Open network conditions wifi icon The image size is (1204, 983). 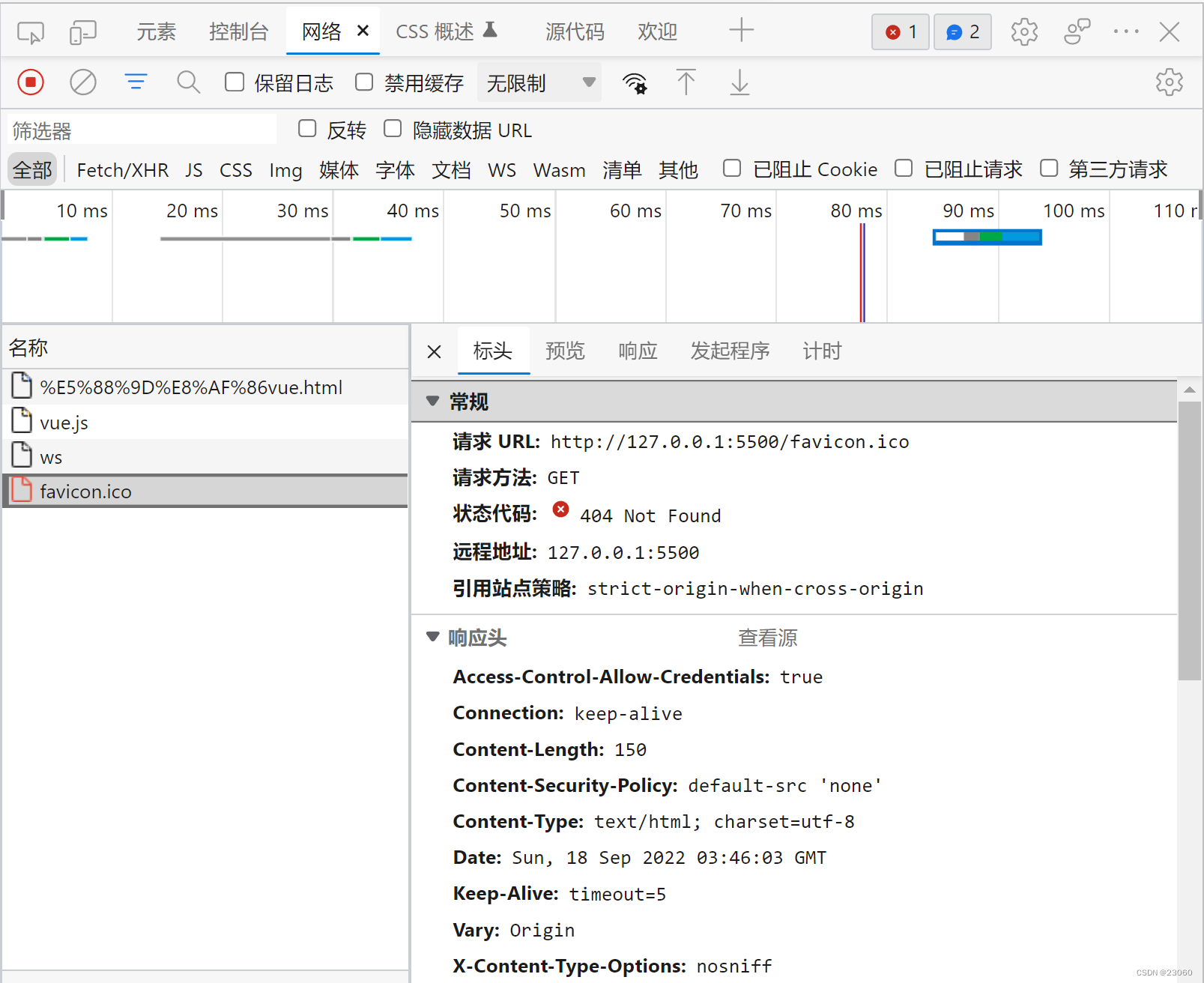[x=635, y=82]
